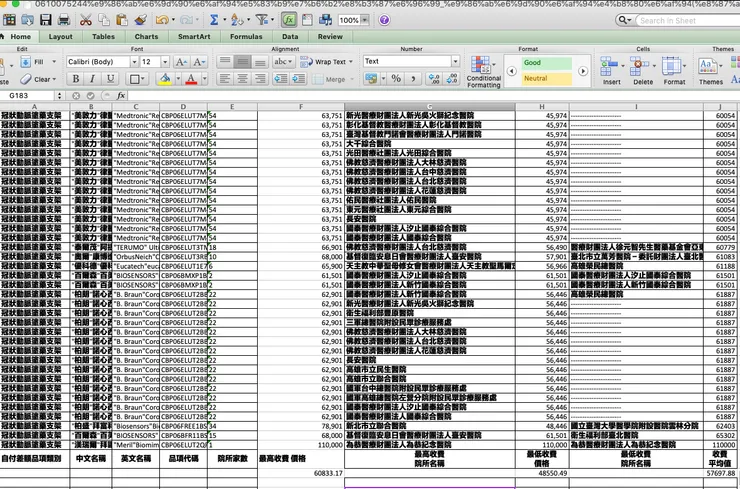The image size is (740, 489).
Task: Toggle Underline formatting
Action: point(110,79)
